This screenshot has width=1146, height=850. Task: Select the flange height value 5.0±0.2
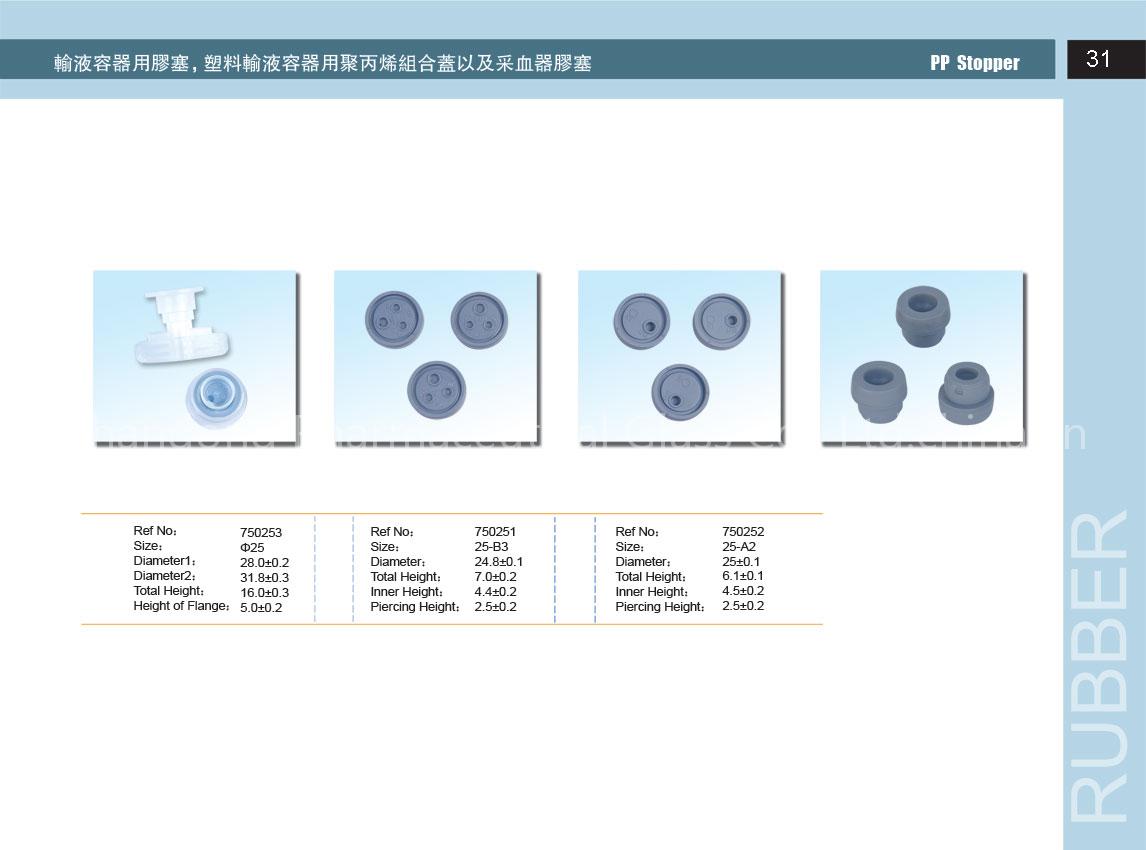click(261, 607)
